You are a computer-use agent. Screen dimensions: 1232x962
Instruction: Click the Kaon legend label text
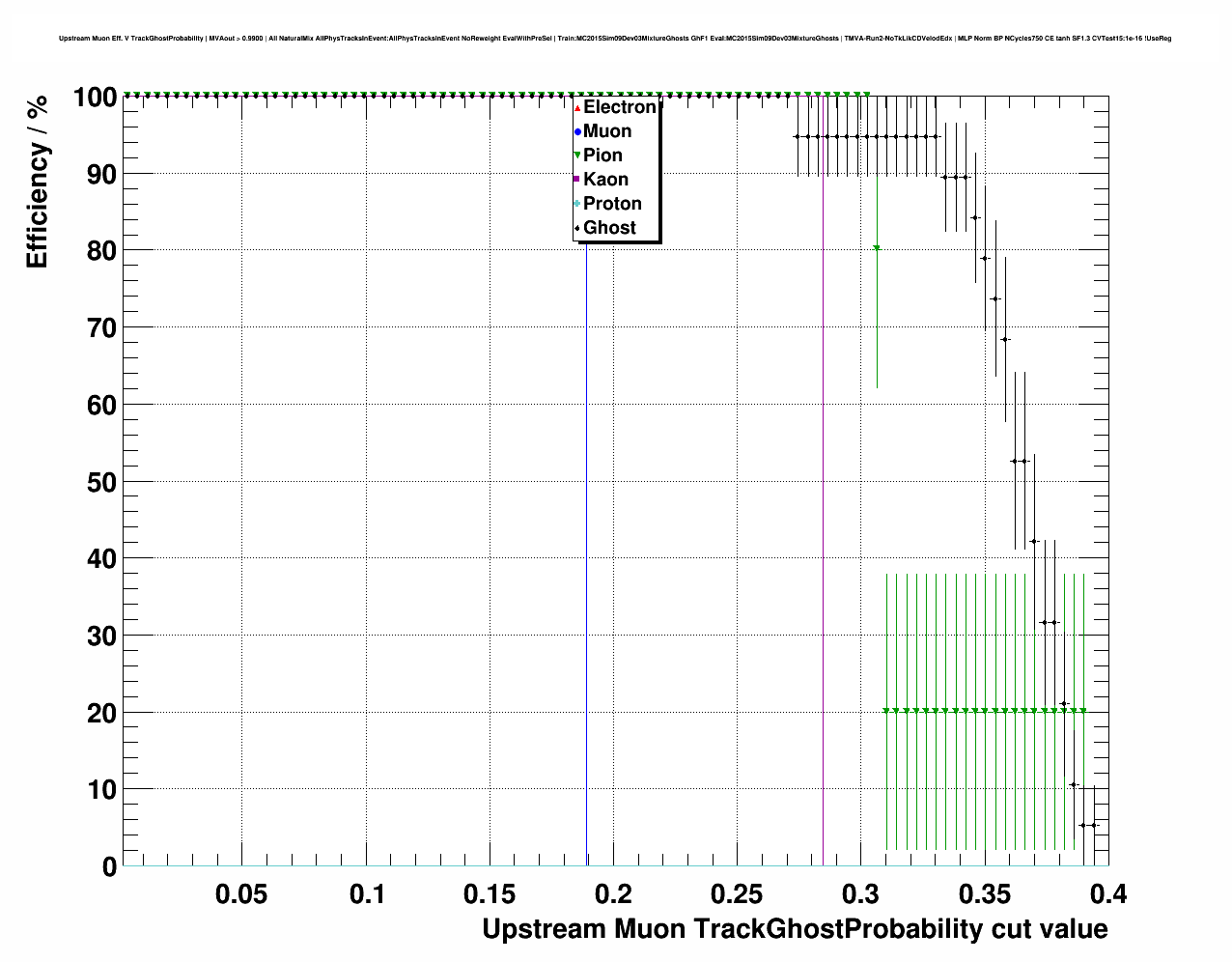pos(605,180)
